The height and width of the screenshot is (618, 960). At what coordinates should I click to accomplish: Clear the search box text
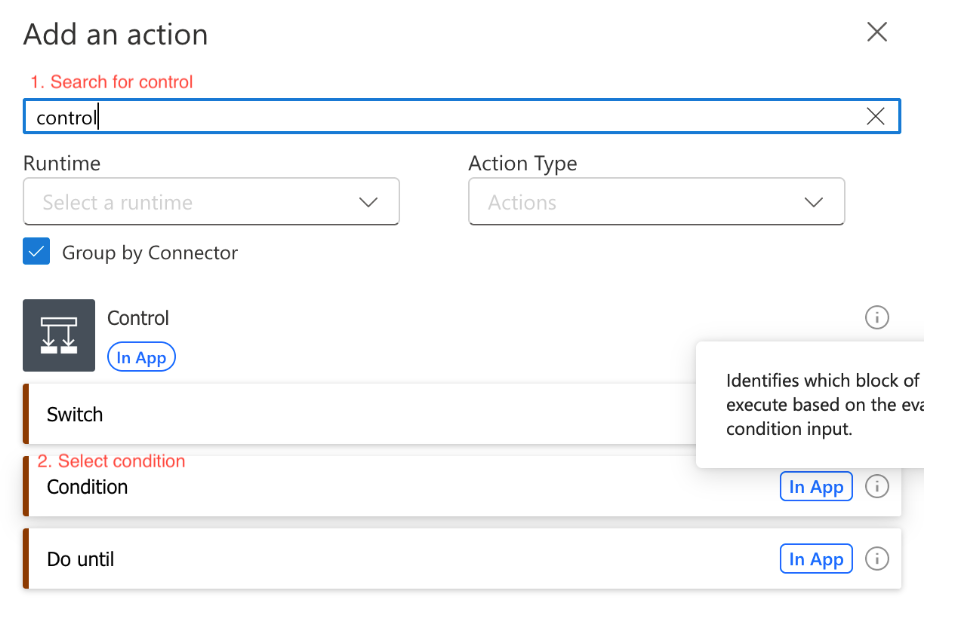(x=875, y=117)
